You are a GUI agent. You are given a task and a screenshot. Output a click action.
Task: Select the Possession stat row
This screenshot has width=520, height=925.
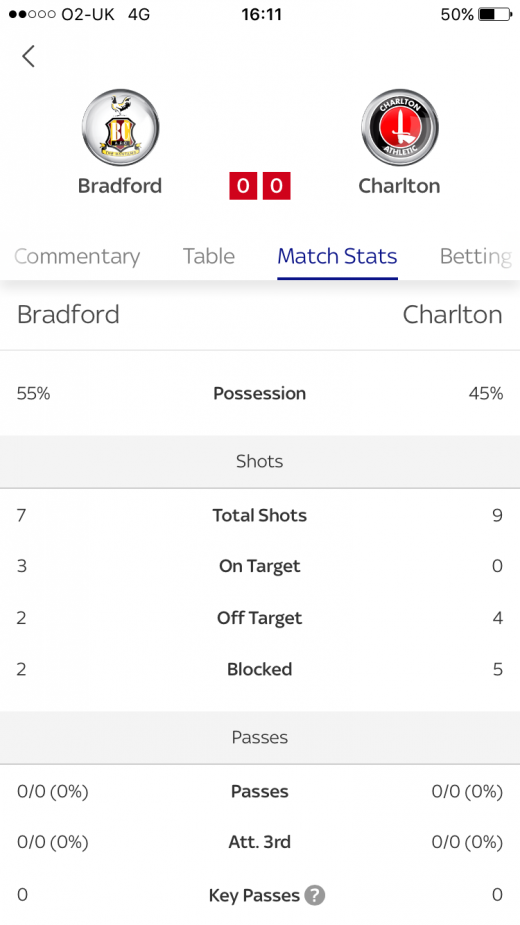[260, 393]
